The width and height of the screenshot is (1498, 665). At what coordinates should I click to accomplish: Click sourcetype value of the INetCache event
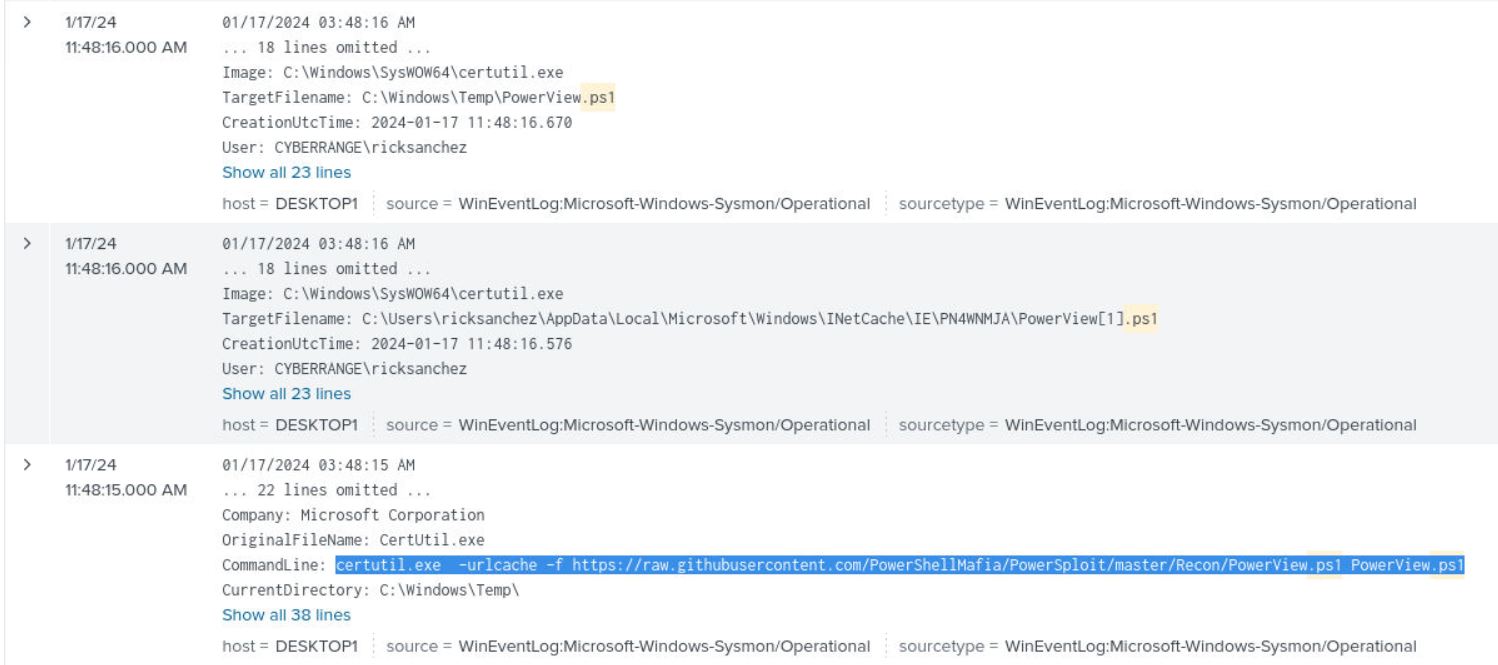pos(1210,425)
